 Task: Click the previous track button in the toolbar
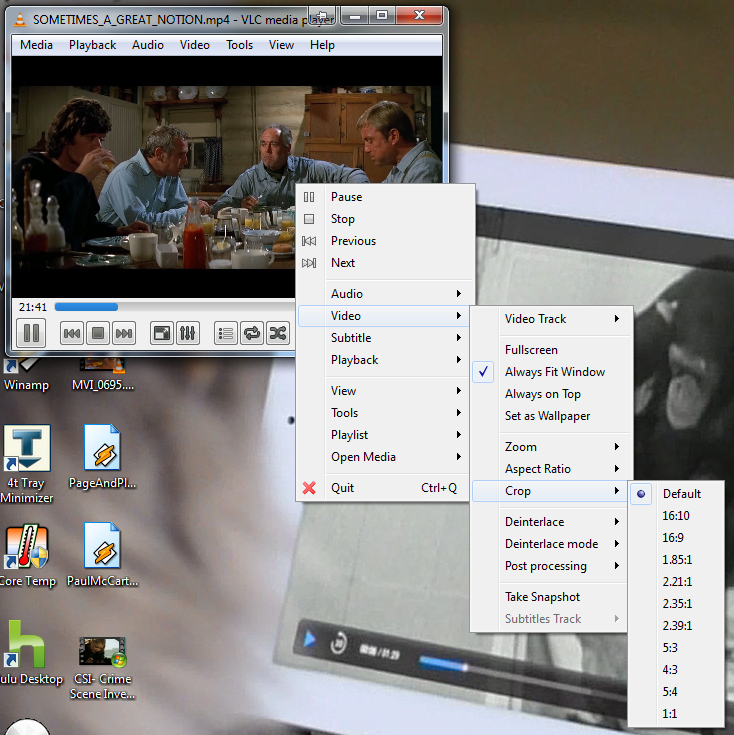[x=72, y=333]
